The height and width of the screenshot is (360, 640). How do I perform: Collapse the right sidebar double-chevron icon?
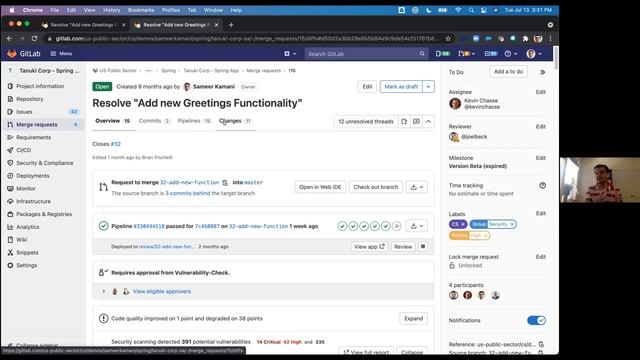[542, 72]
